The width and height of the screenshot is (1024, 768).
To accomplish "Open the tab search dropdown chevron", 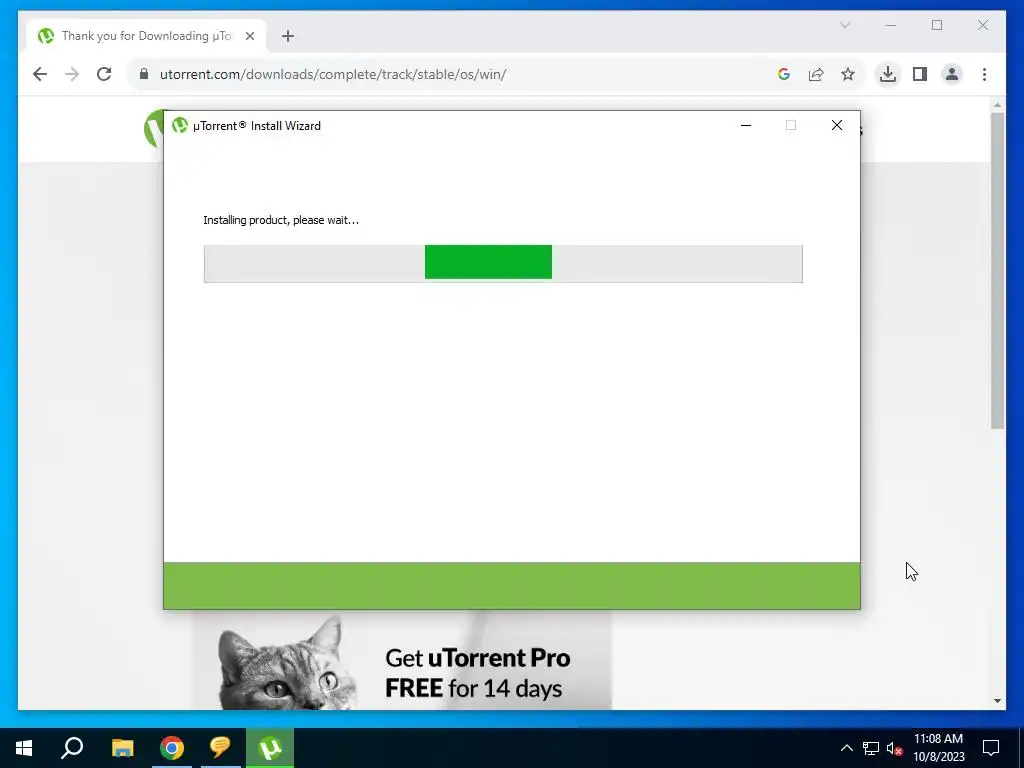I will point(844,25).
